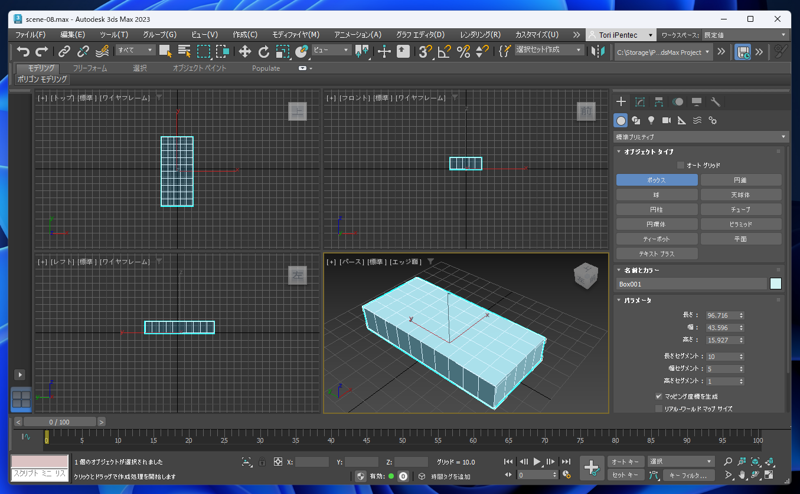The width and height of the screenshot is (800, 494).
Task: Click the Box001 name field
Action: click(691, 284)
